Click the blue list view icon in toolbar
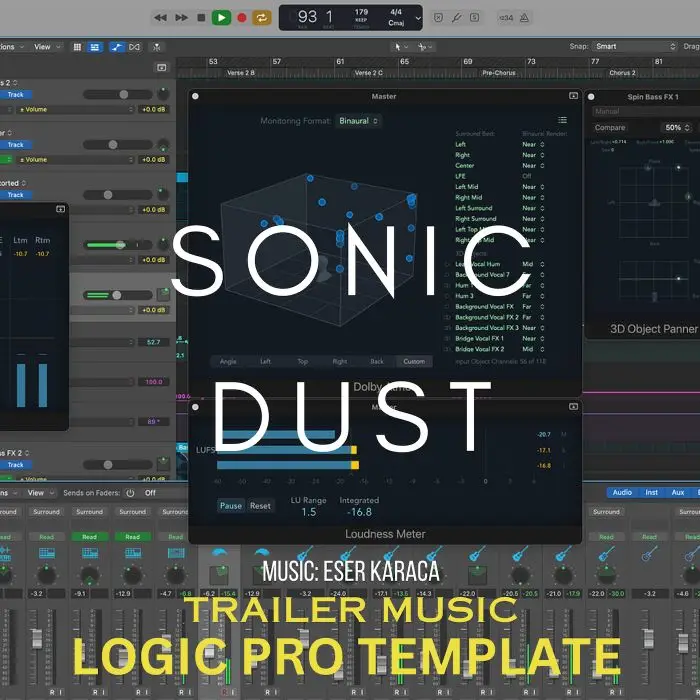Image resolution: width=700 pixels, height=700 pixels. point(95,47)
